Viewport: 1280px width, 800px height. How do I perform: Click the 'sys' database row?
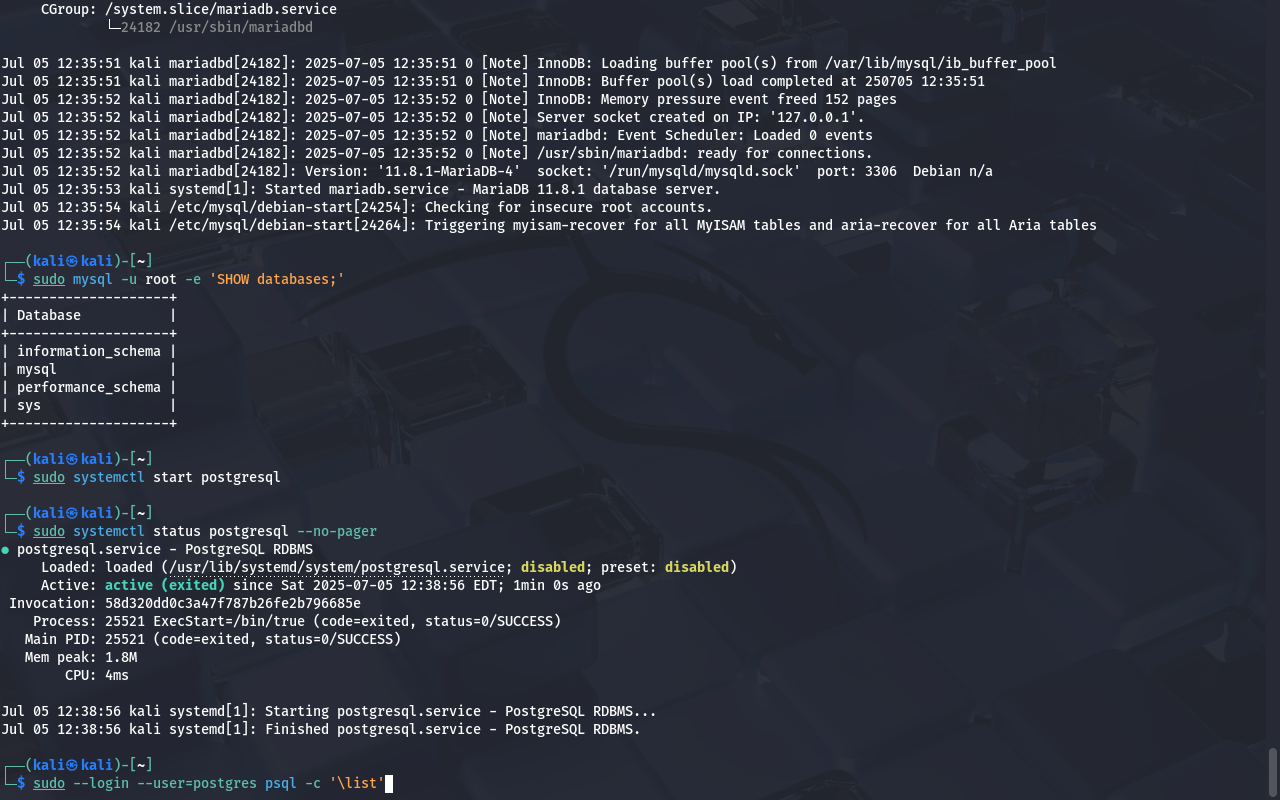tap(89, 405)
